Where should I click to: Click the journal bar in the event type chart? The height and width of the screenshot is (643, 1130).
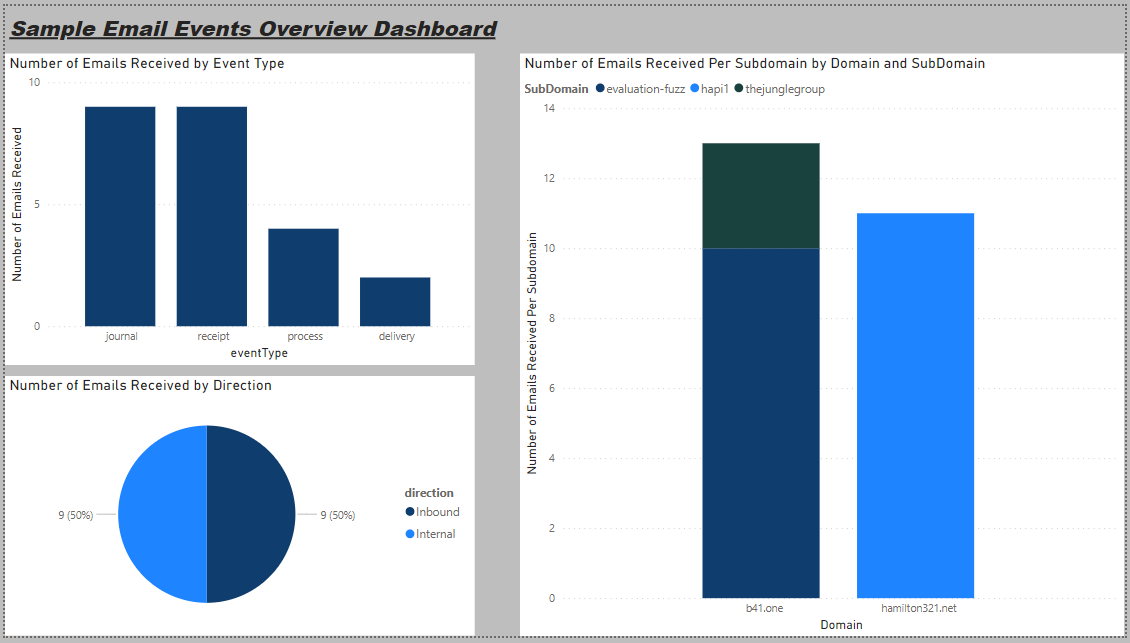(x=120, y=216)
